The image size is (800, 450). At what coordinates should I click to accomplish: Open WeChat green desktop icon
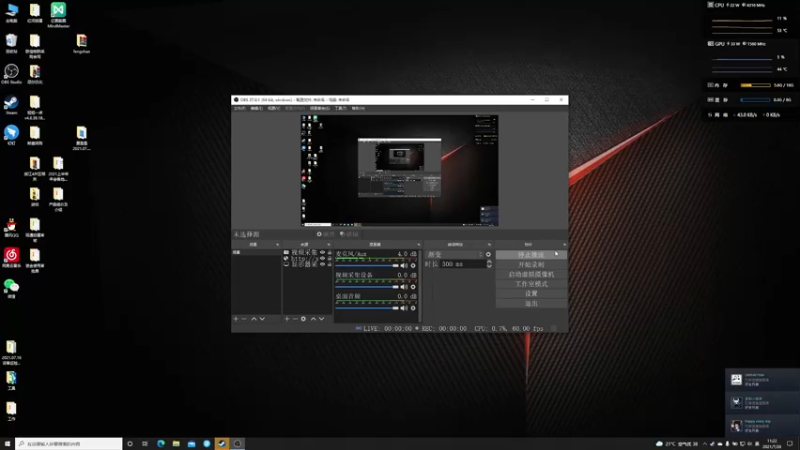coord(11,289)
